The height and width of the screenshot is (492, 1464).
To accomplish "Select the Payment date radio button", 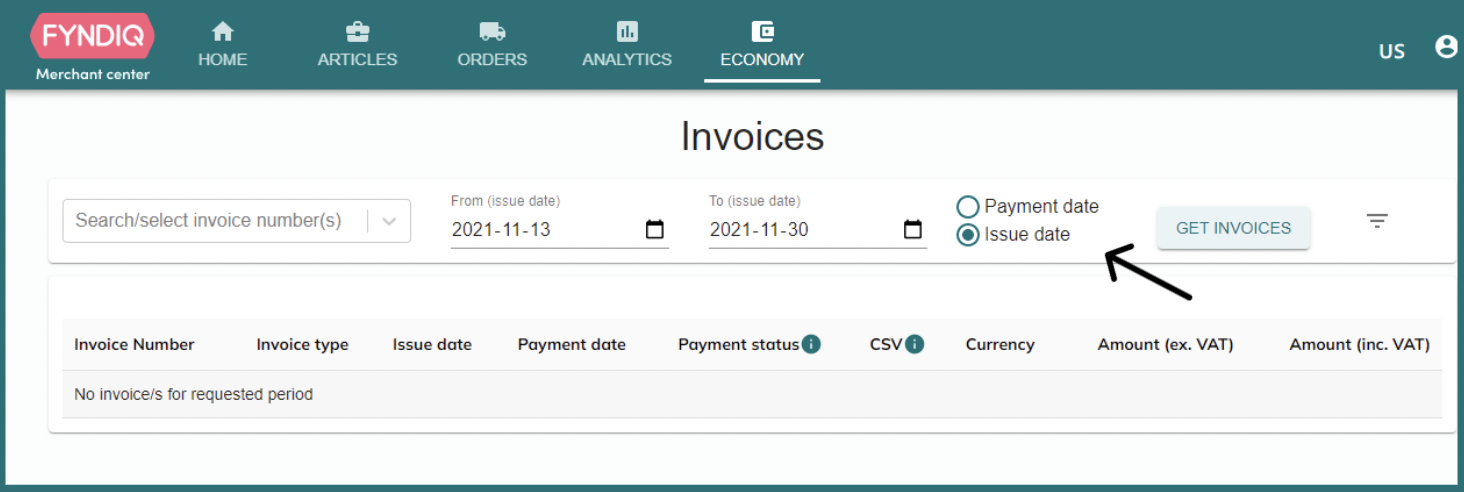I will point(967,207).
